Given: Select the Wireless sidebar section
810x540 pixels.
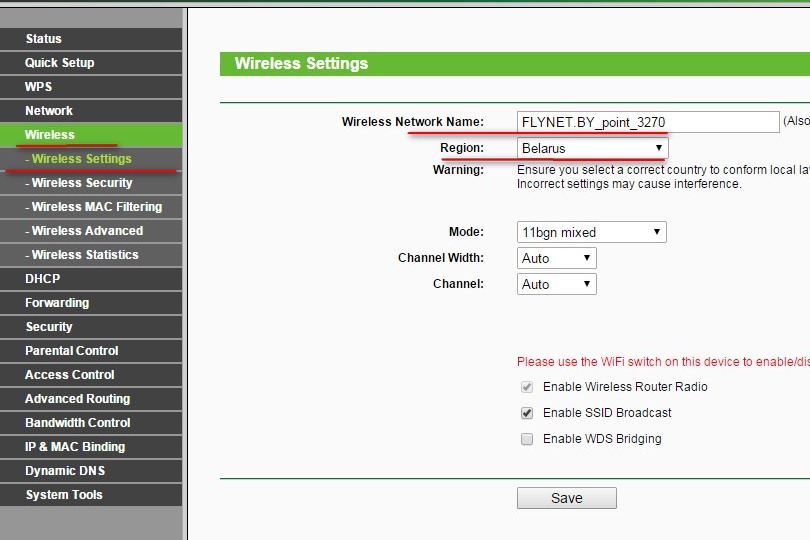Looking at the screenshot, I should (90, 135).
